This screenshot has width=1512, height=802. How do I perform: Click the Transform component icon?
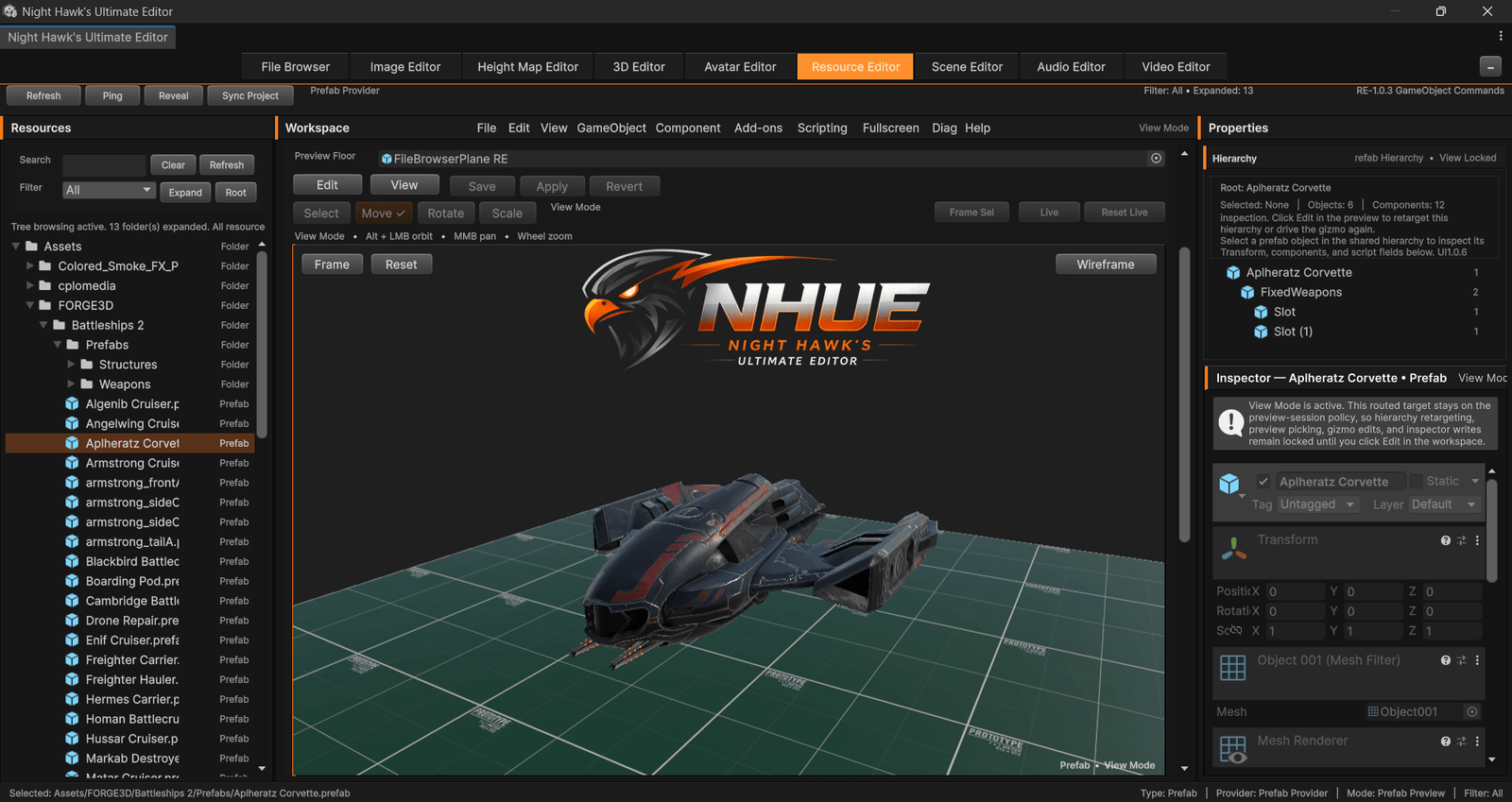(1233, 548)
